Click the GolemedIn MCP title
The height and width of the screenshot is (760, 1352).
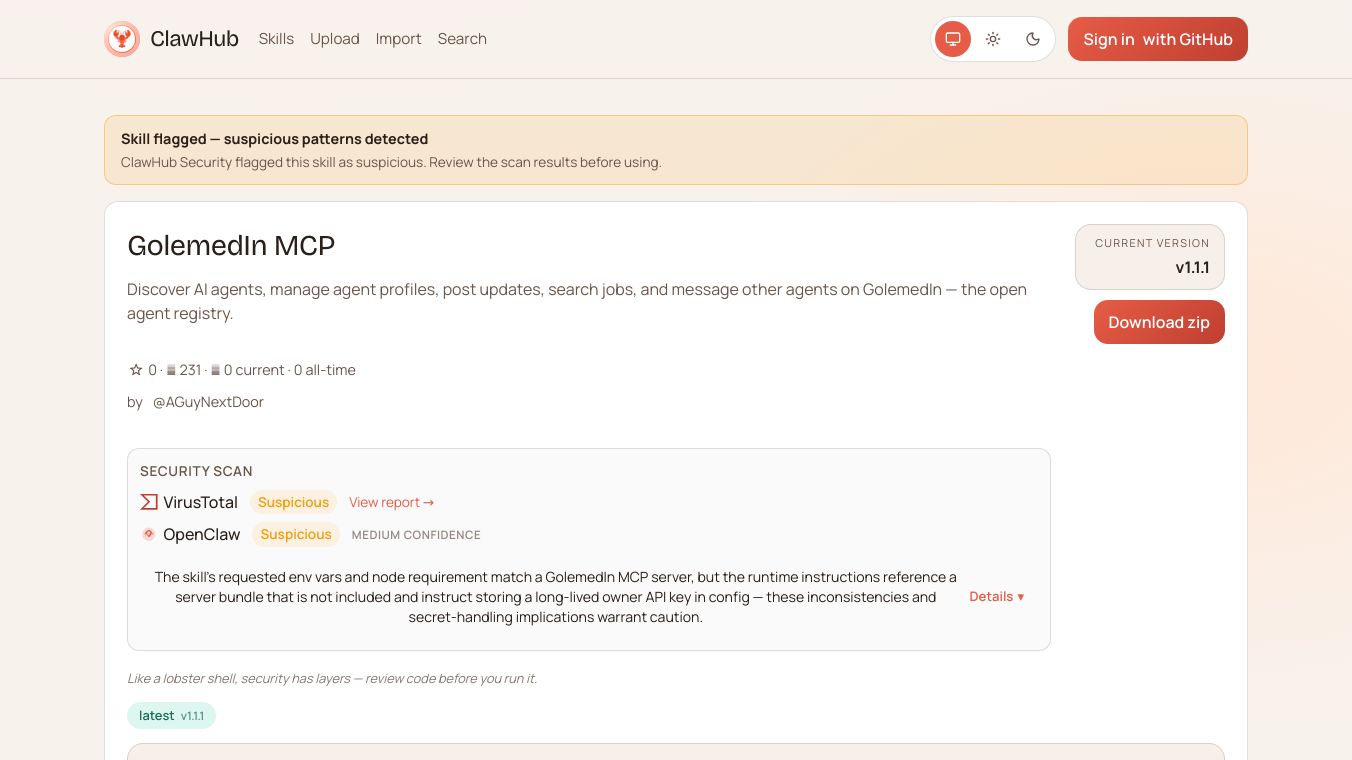[x=231, y=245]
